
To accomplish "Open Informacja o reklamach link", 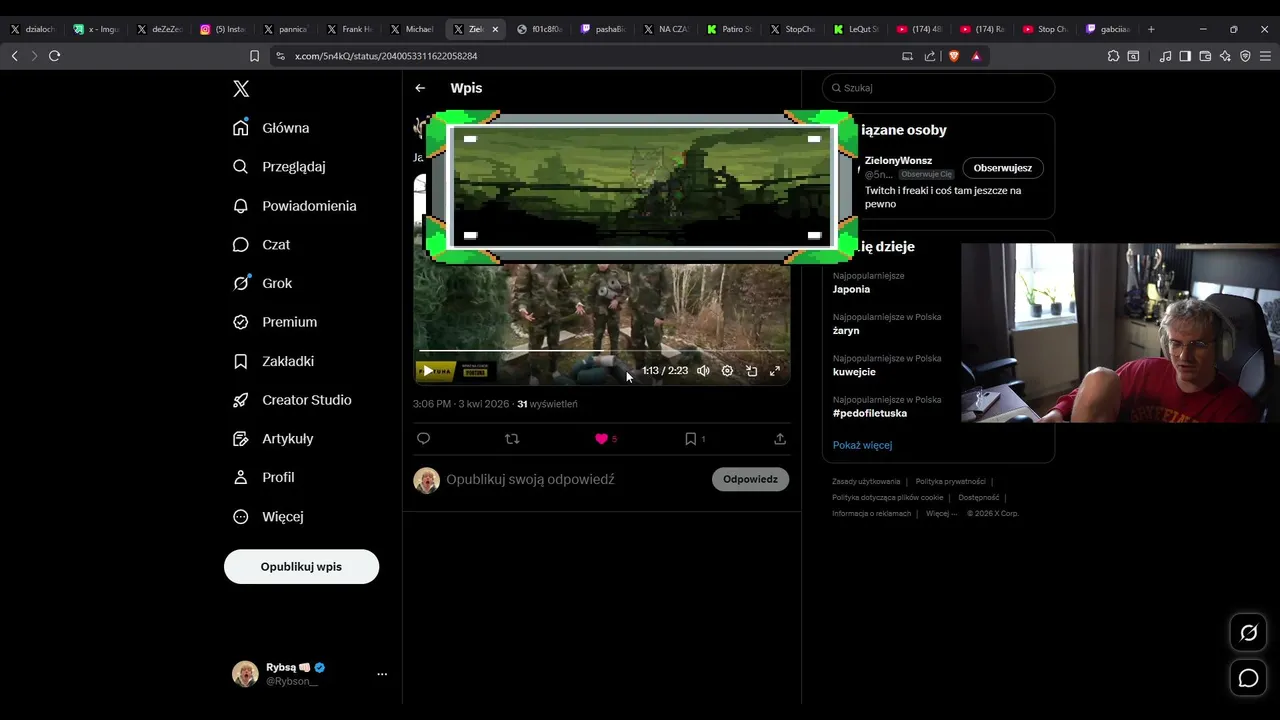I will coord(871,514).
